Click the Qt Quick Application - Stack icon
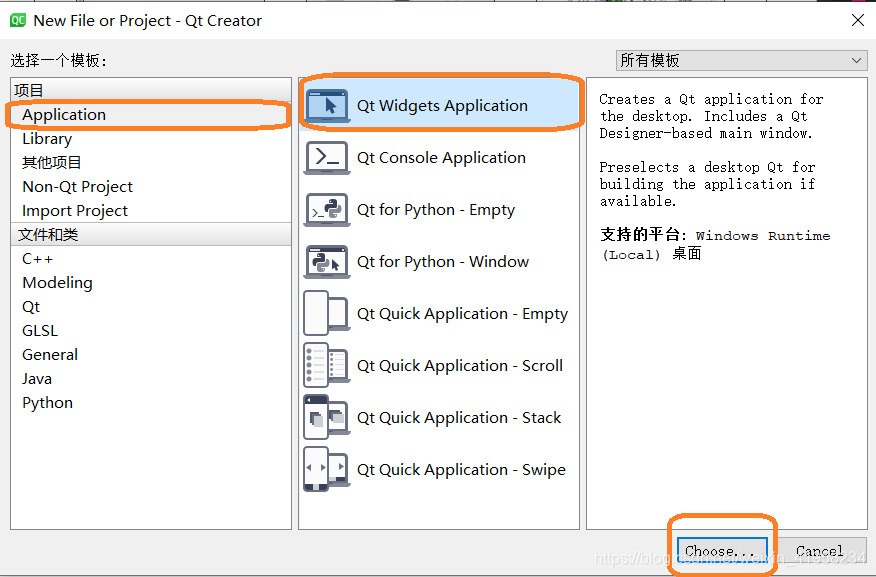Image resolution: width=876 pixels, height=577 pixels. coord(327,417)
